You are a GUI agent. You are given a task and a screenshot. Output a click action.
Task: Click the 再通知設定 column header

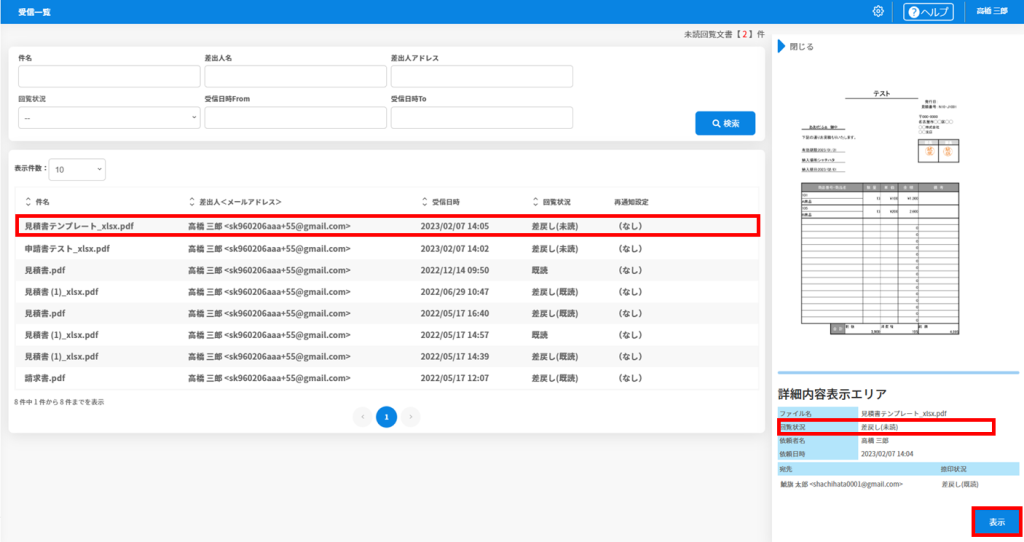pyautogui.click(x=631, y=202)
